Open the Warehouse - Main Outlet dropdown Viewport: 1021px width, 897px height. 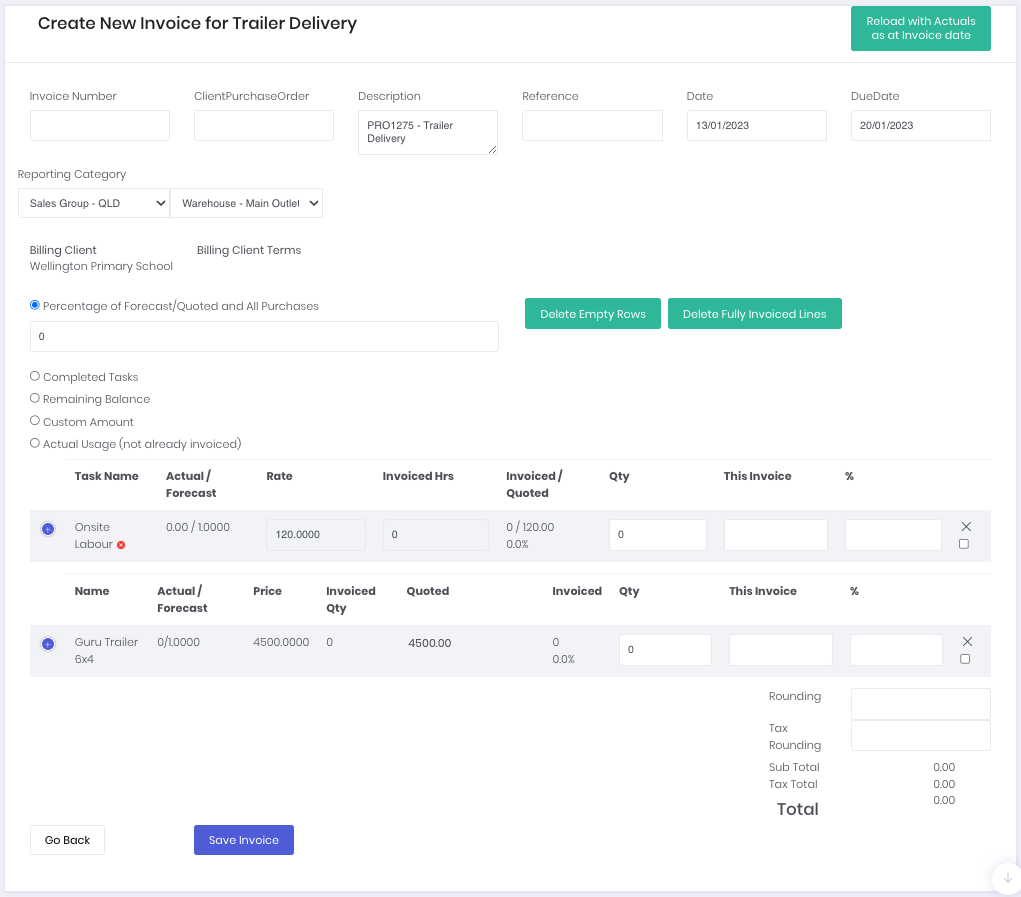point(246,203)
